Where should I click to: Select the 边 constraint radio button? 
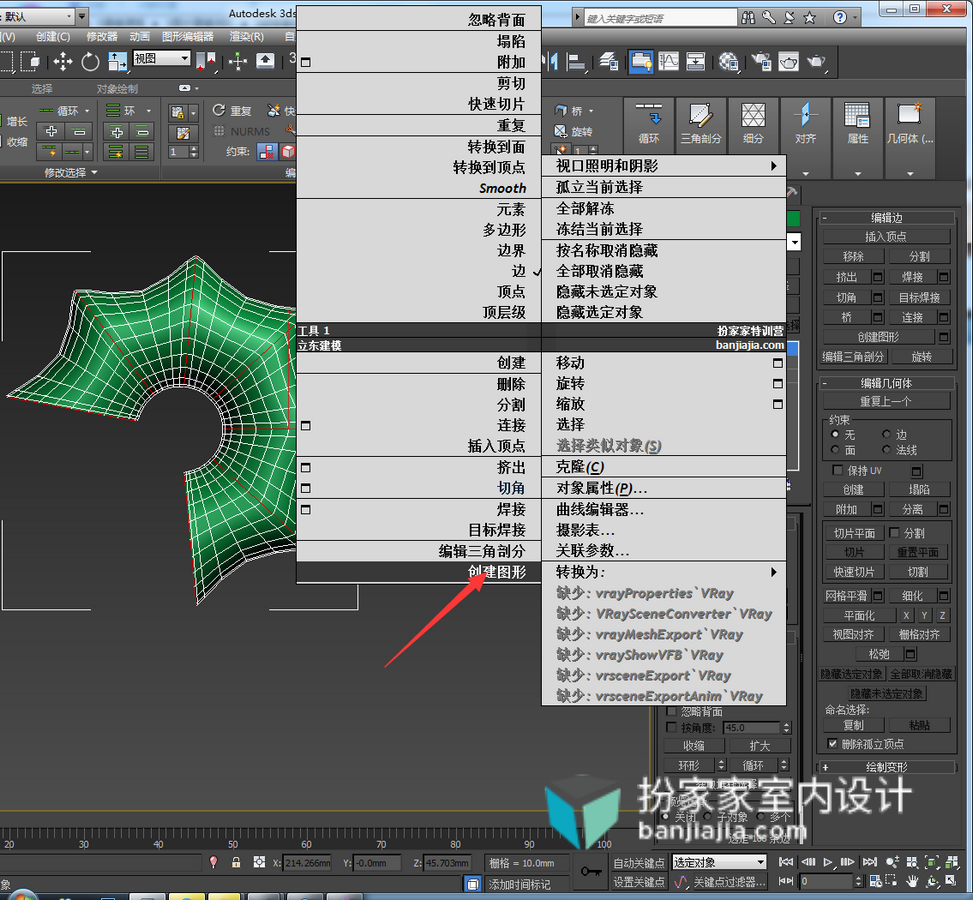coord(886,434)
